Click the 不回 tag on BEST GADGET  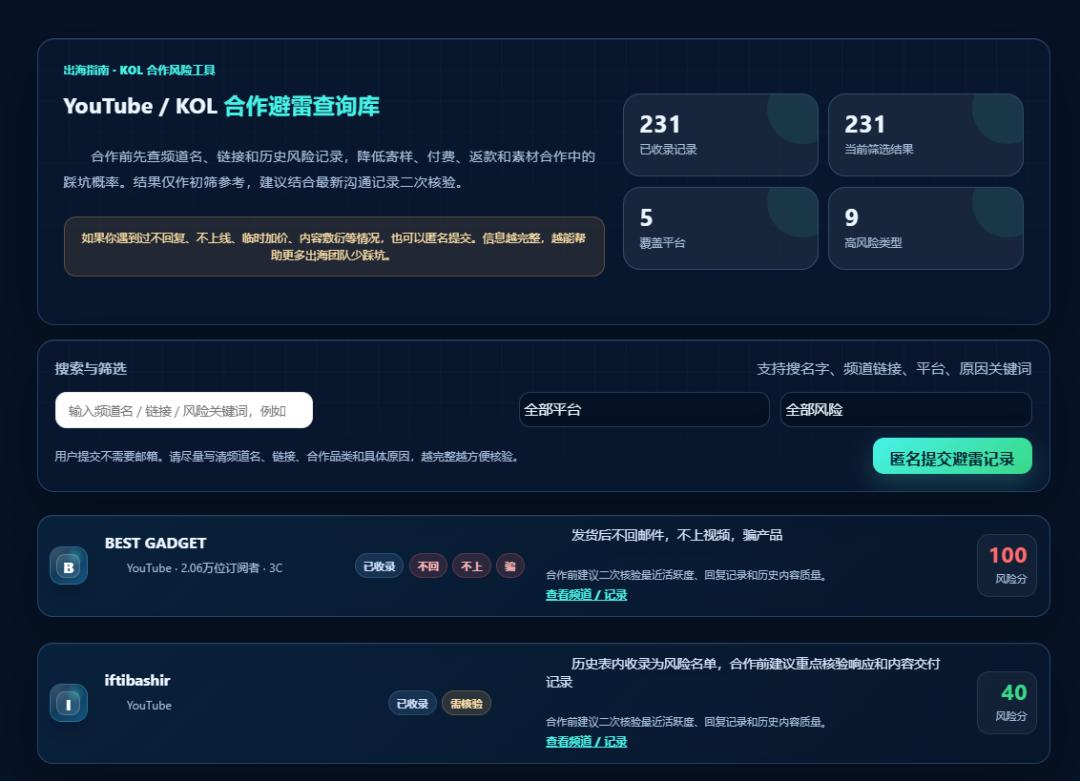428,566
